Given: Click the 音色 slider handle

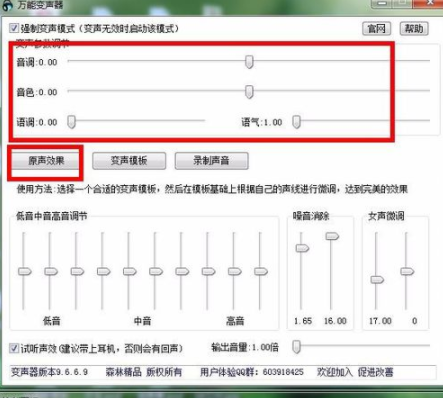Looking at the screenshot, I should click(x=249, y=92).
